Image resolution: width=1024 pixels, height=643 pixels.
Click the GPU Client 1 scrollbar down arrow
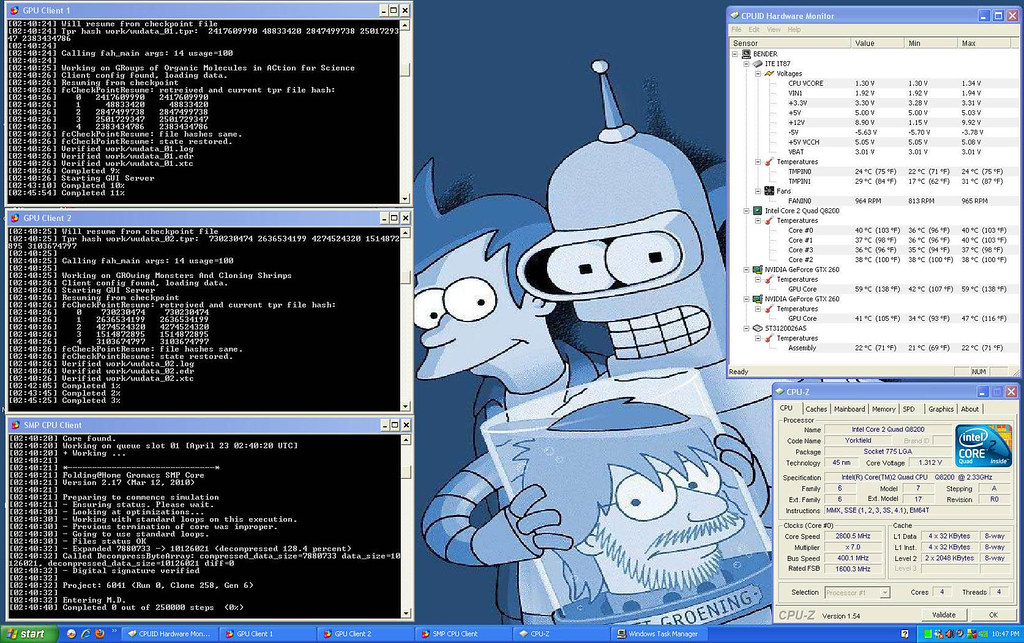point(405,198)
